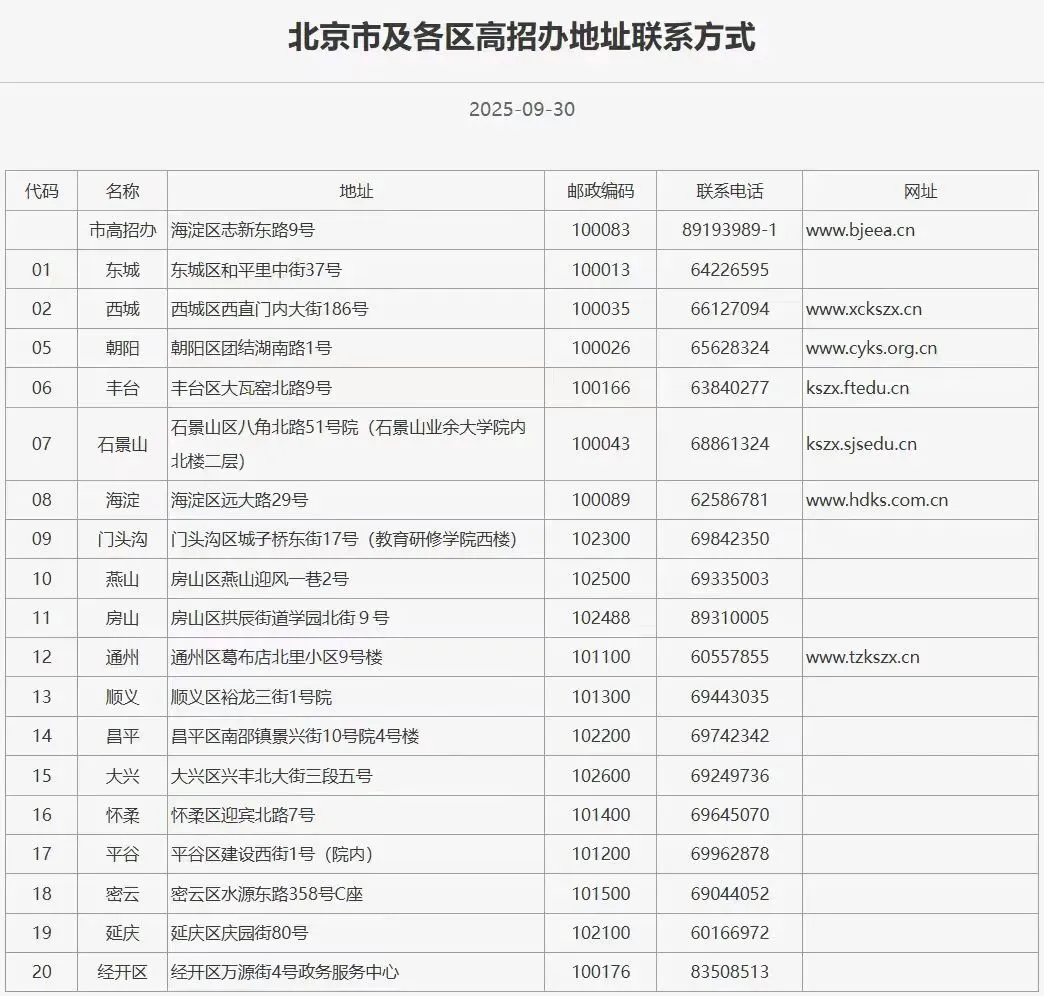Open the www.hdks.com.cn website link
Image resolution: width=1044 pixels, height=996 pixels.
[876, 500]
